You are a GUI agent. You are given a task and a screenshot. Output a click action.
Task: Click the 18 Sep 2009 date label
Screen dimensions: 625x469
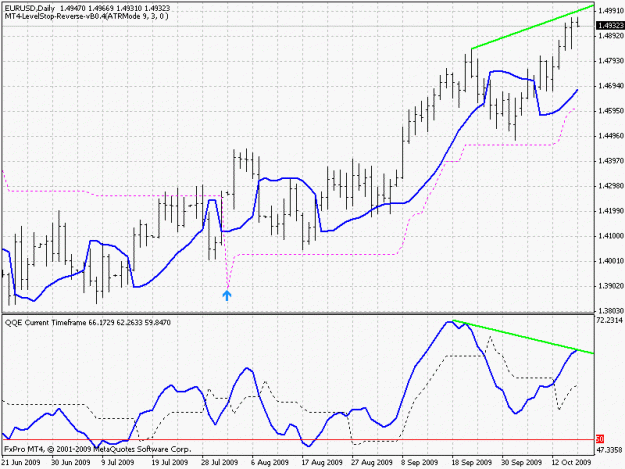point(472,462)
